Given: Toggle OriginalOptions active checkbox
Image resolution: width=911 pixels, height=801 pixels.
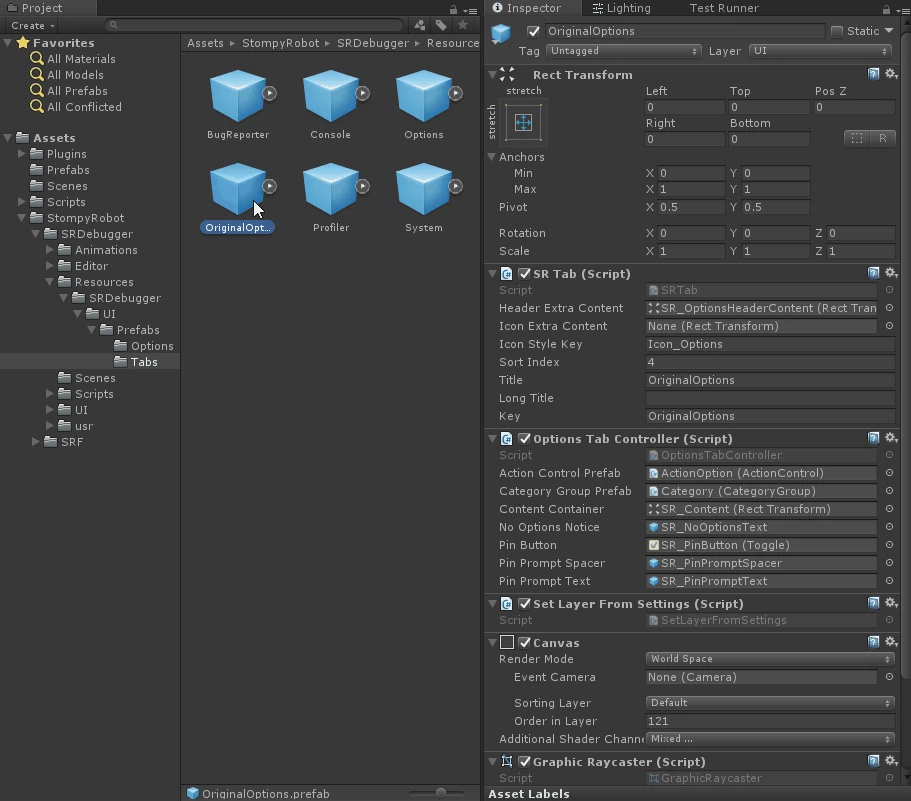Looking at the screenshot, I should 533,31.
